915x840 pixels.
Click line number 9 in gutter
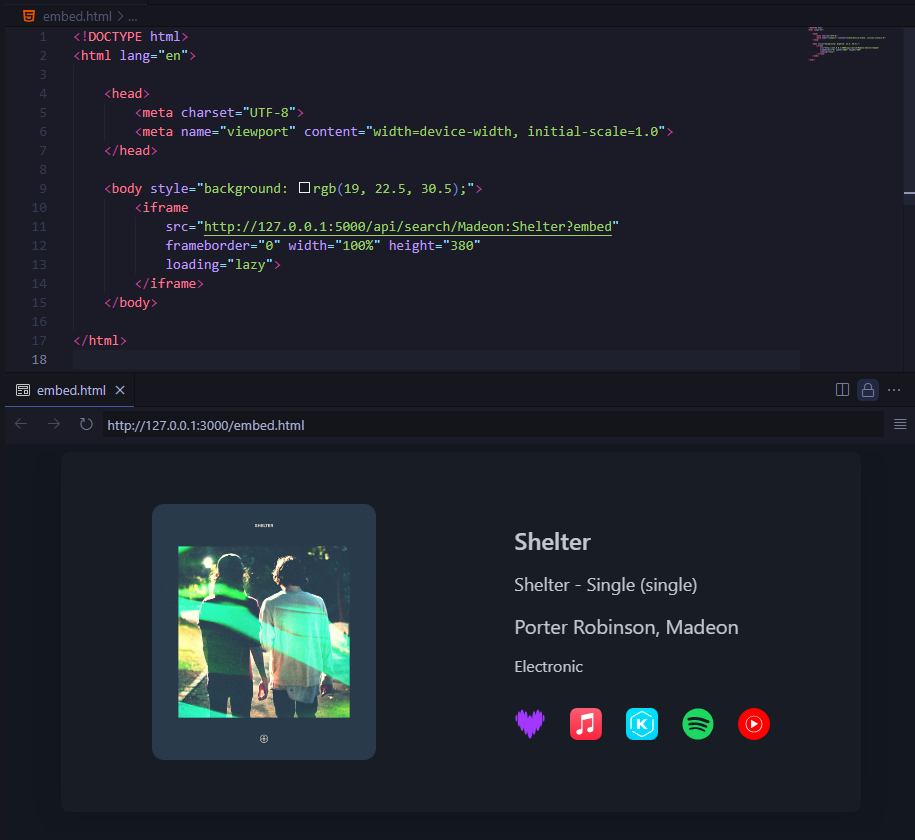(x=43, y=189)
